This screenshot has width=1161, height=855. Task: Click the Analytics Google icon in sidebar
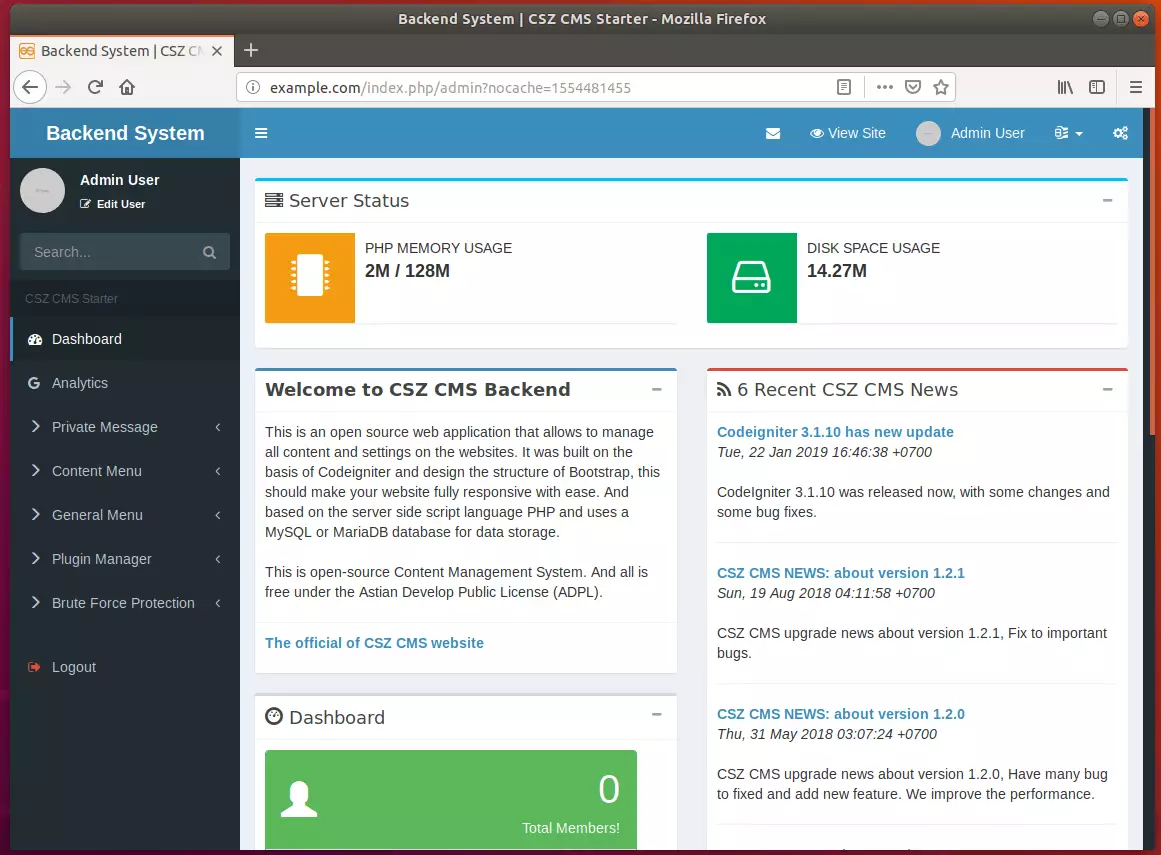pos(34,383)
